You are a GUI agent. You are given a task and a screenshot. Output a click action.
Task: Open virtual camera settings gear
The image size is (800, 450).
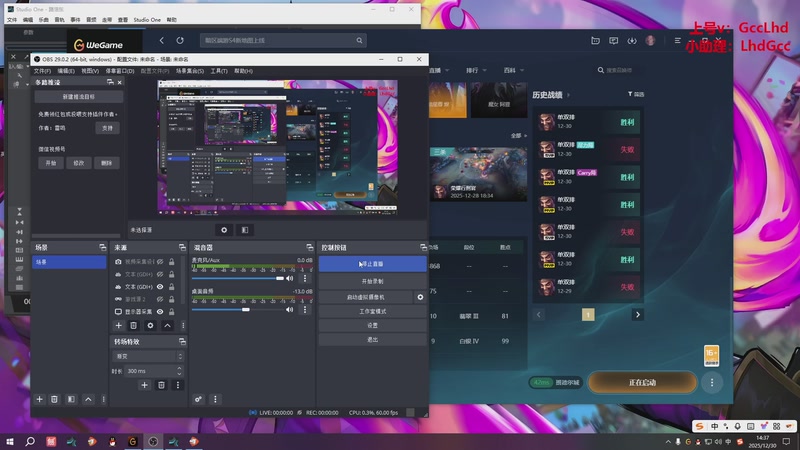pyautogui.click(x=420, y=297)
